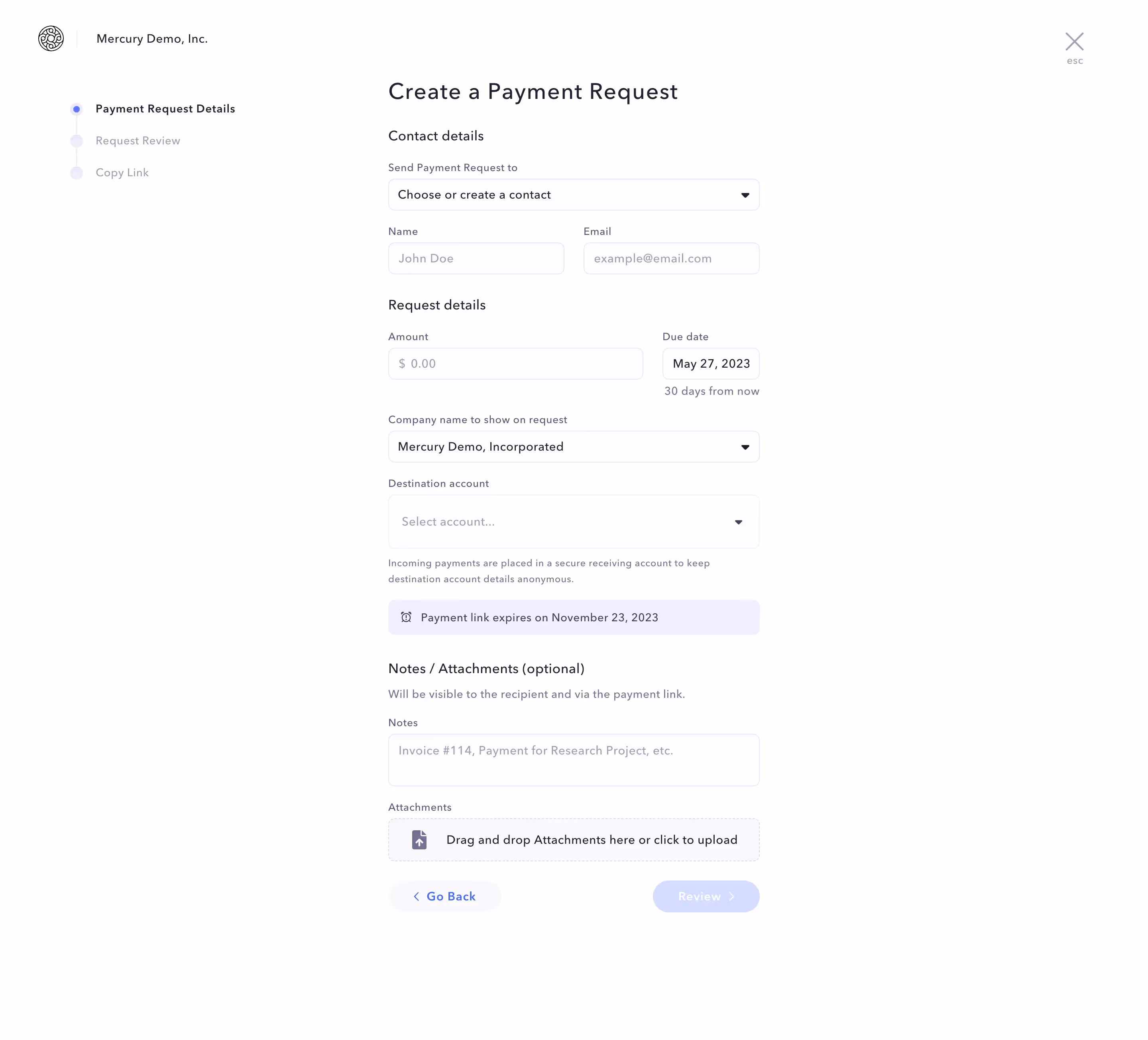
Task: Select the Payment Request Details step indicator dot
Action: click(76, 109)
